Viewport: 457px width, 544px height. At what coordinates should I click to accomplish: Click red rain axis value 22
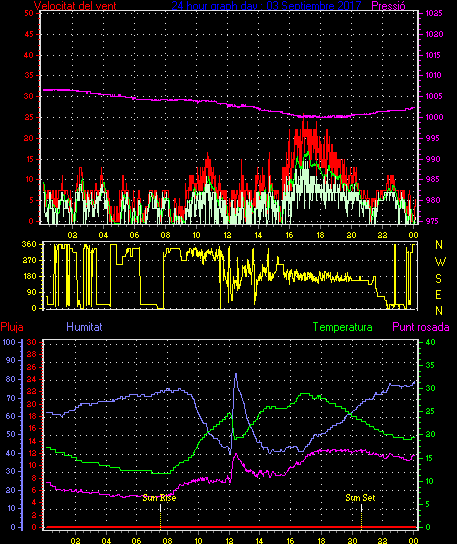(32, 392)
